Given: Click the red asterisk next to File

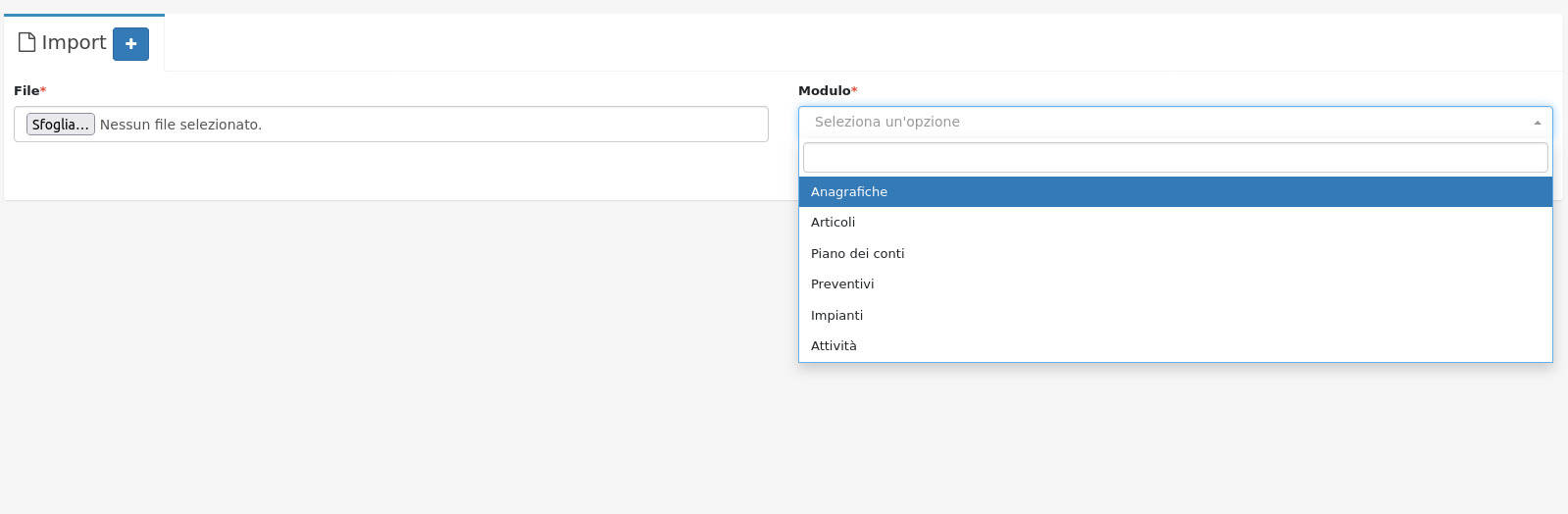Looking at the screenshot, I should pyautogui.click(x=43, y=90).
